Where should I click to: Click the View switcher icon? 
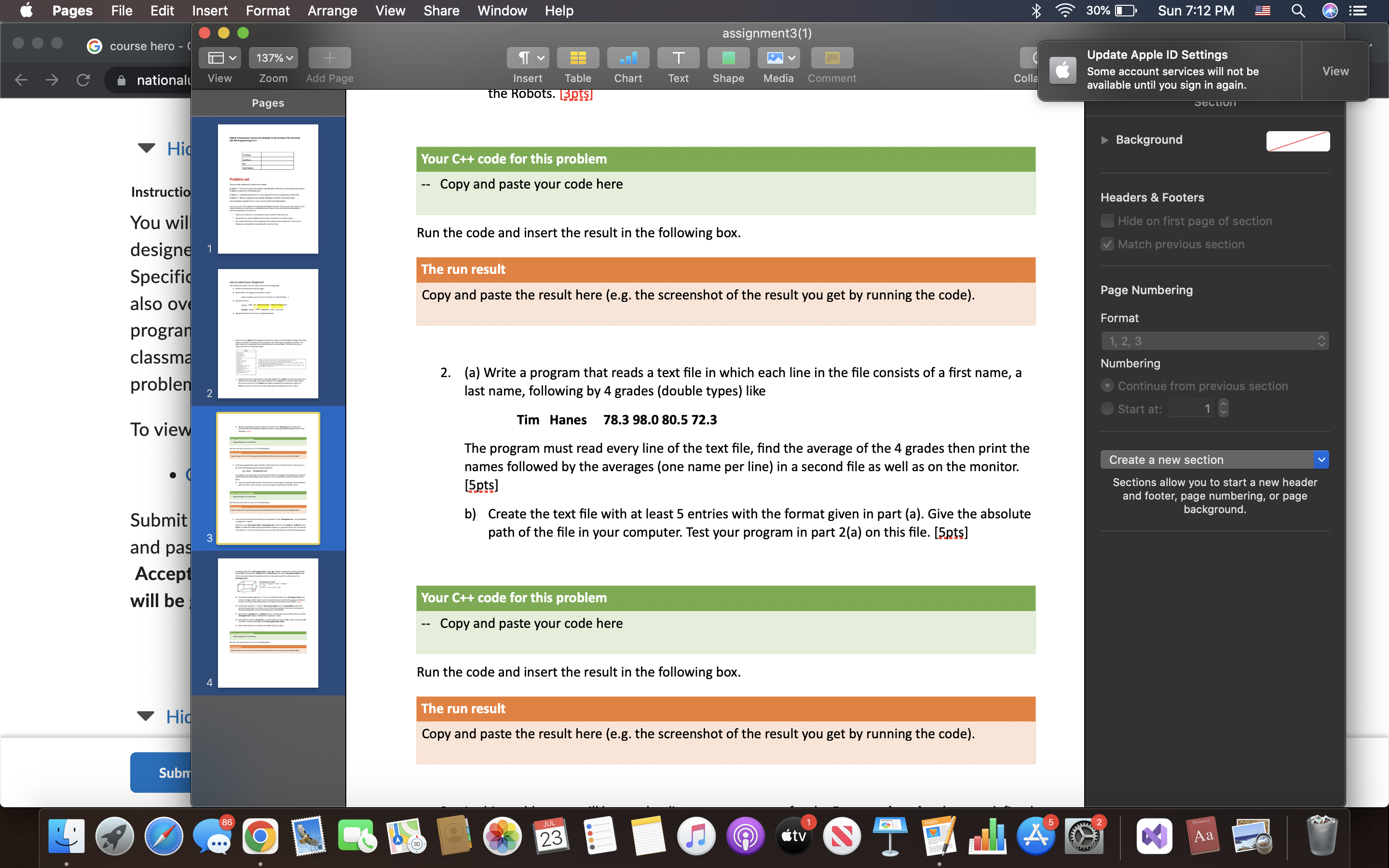pos(221,58)
